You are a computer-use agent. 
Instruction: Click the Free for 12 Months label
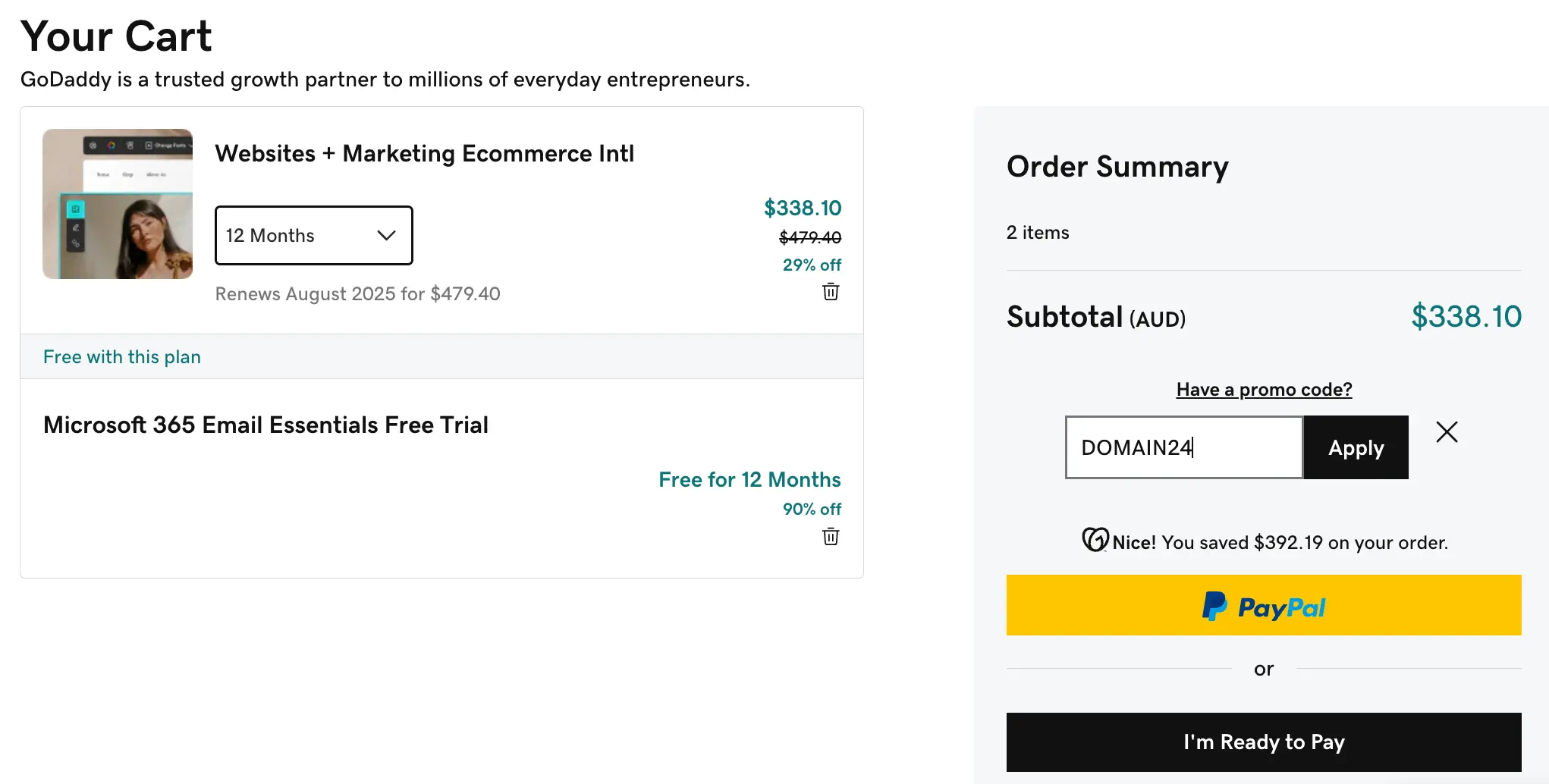point(749,480)
